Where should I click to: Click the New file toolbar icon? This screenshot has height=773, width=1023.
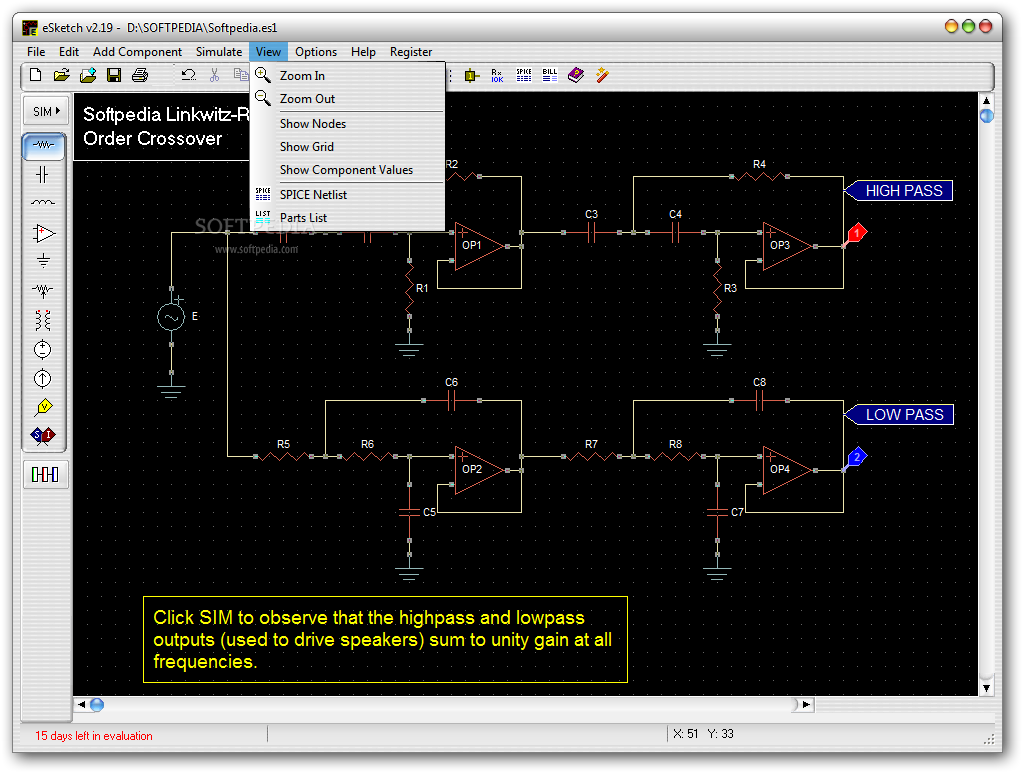36,75
